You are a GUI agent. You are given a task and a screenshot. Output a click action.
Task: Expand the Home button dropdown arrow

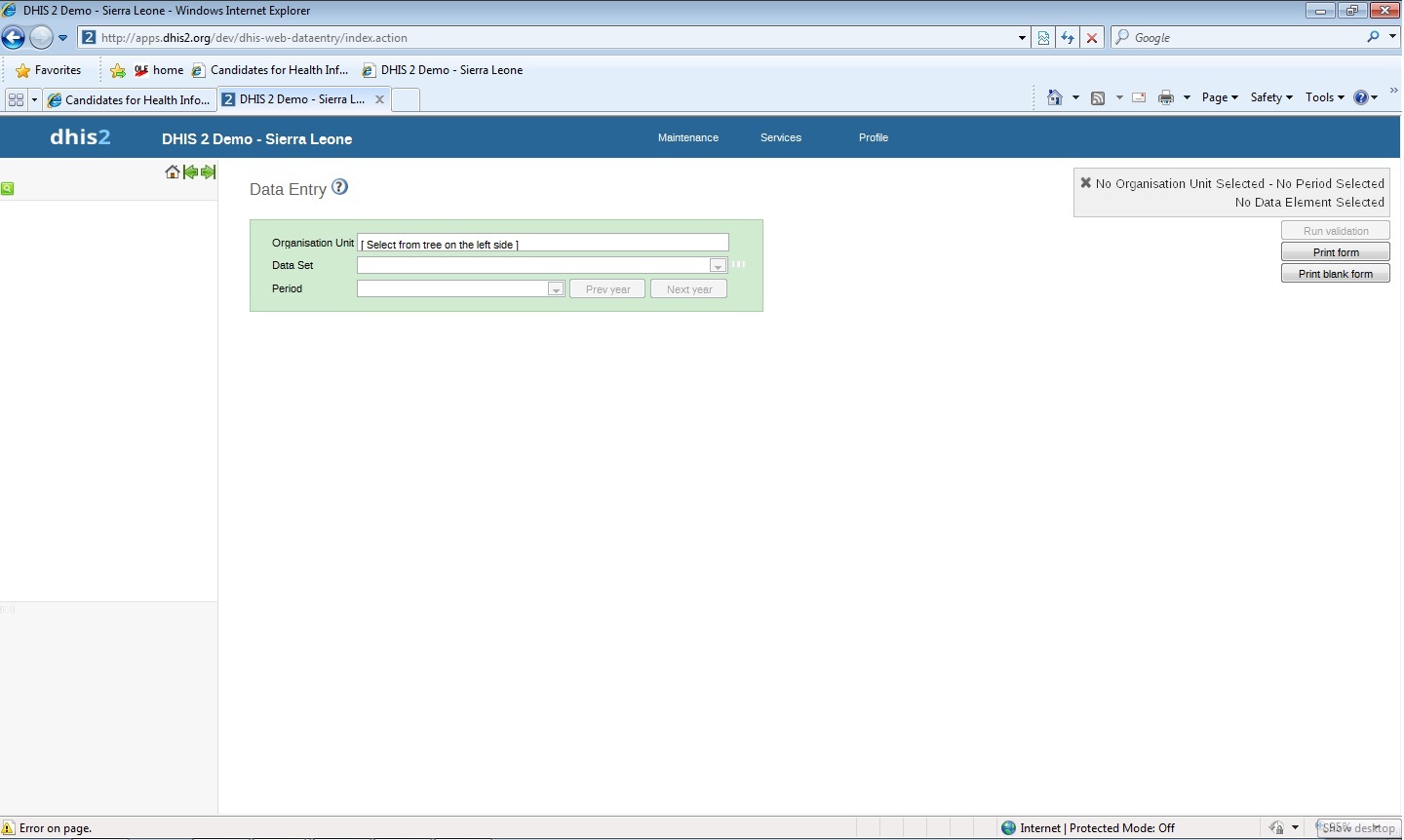tap(1075, 97)
